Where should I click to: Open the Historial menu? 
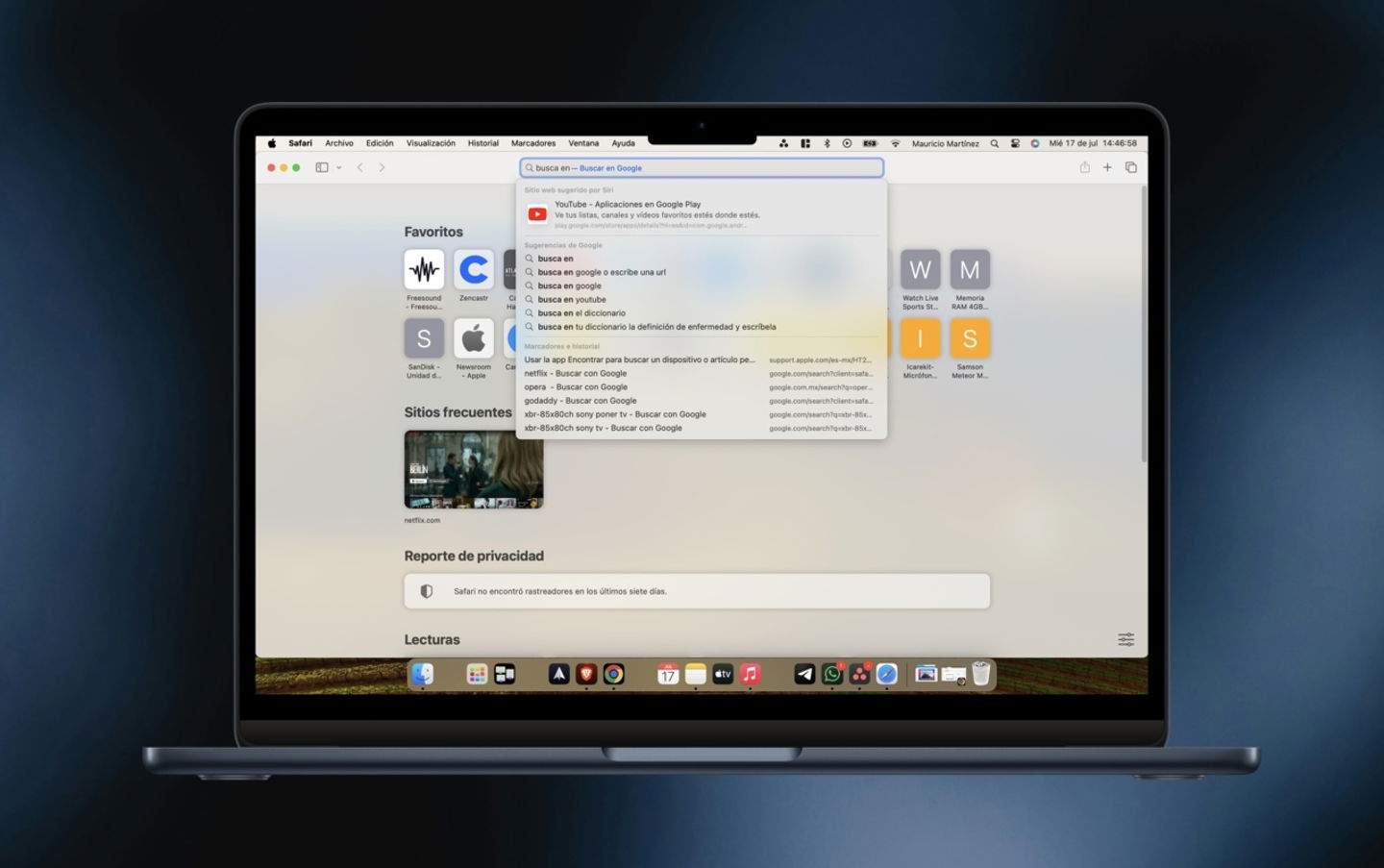(482, 142)
